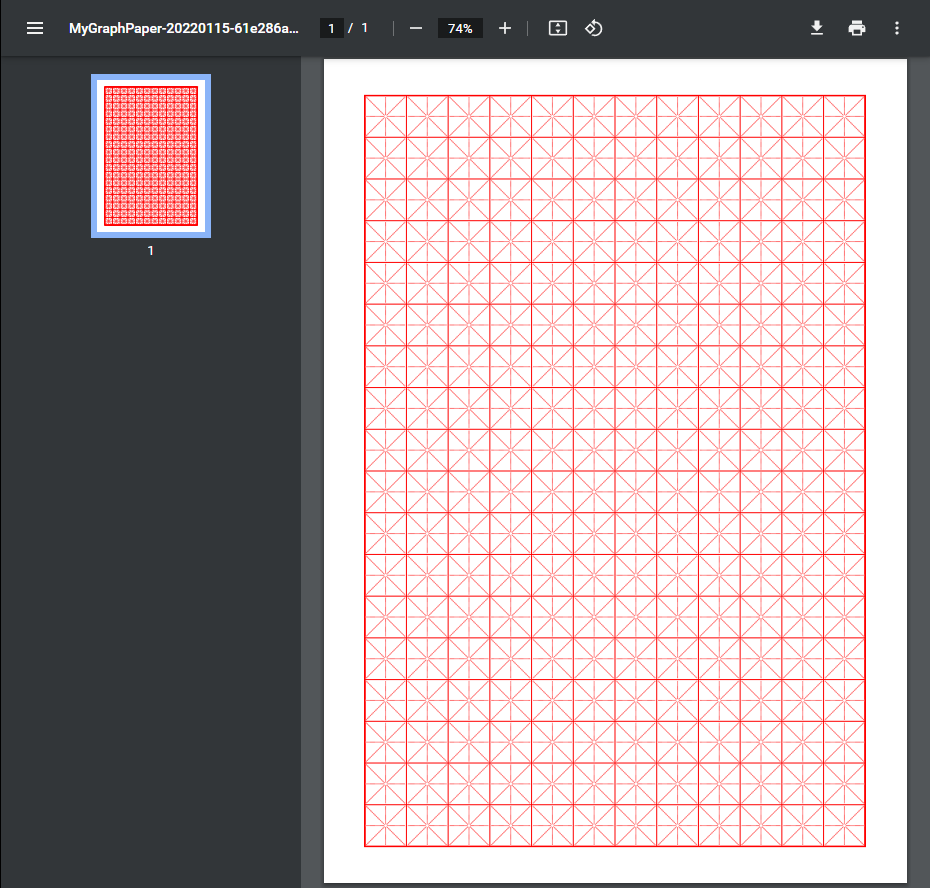Click the fit to page icon

point(558,28)
